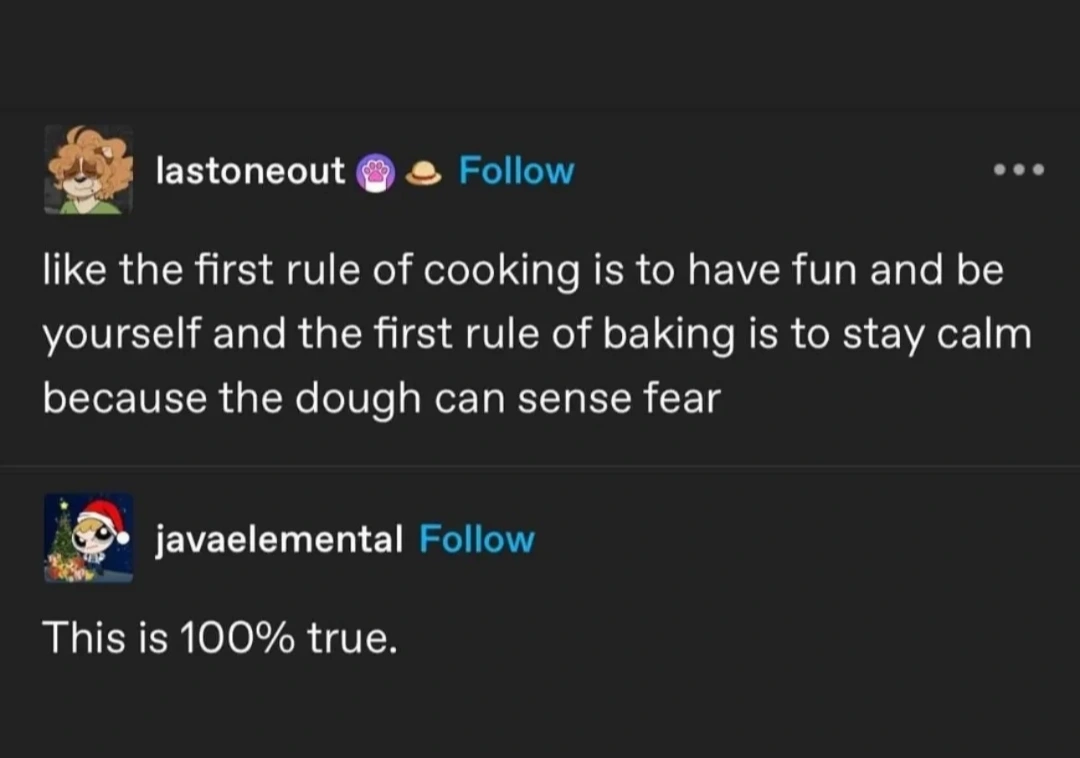Follow the javaelemental blog
The image size is (1080, 758).
(477, 539)
